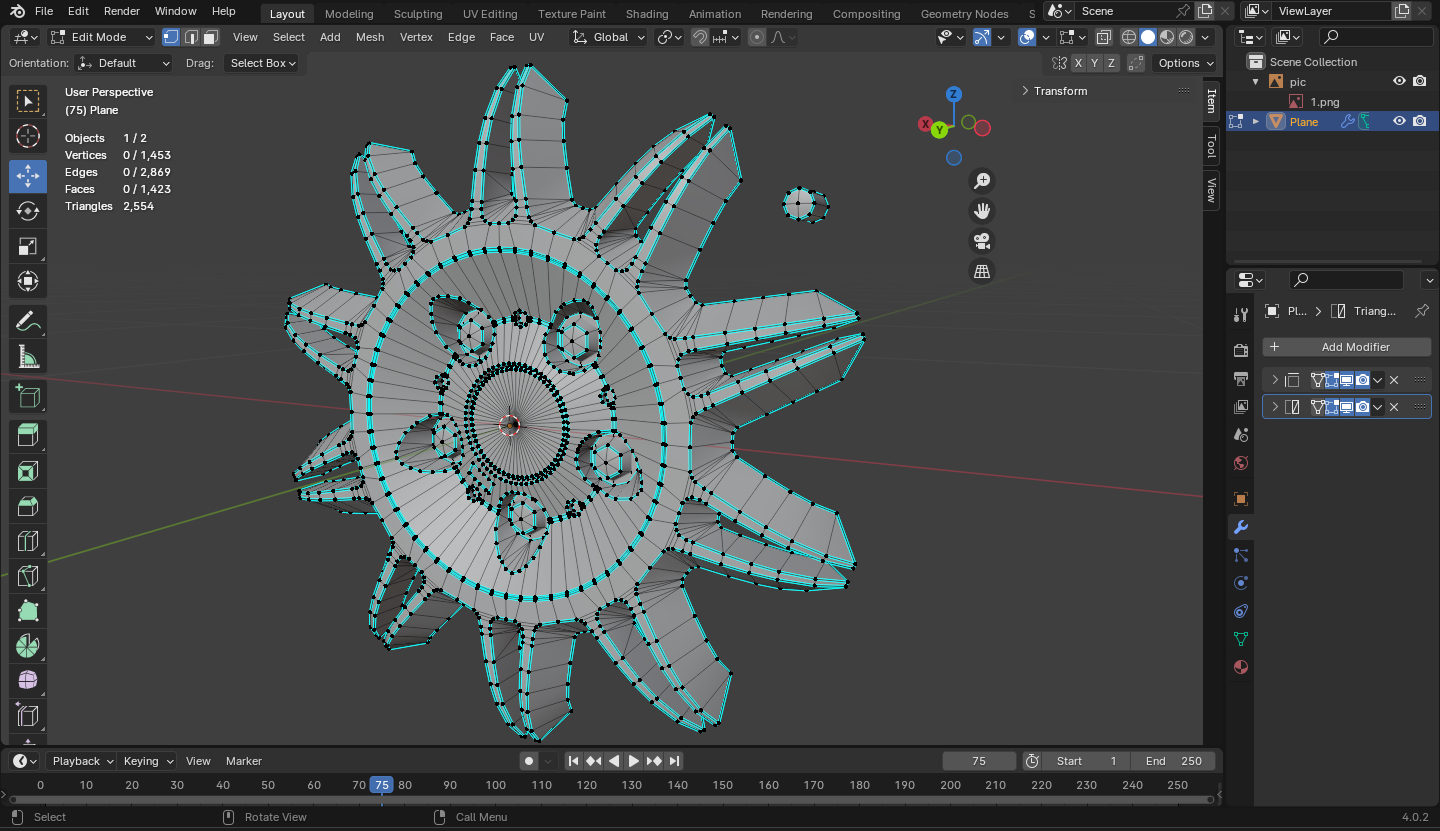Switch to rendered viewport shading
1440x831 pixels.
[x=1186, y=37]
